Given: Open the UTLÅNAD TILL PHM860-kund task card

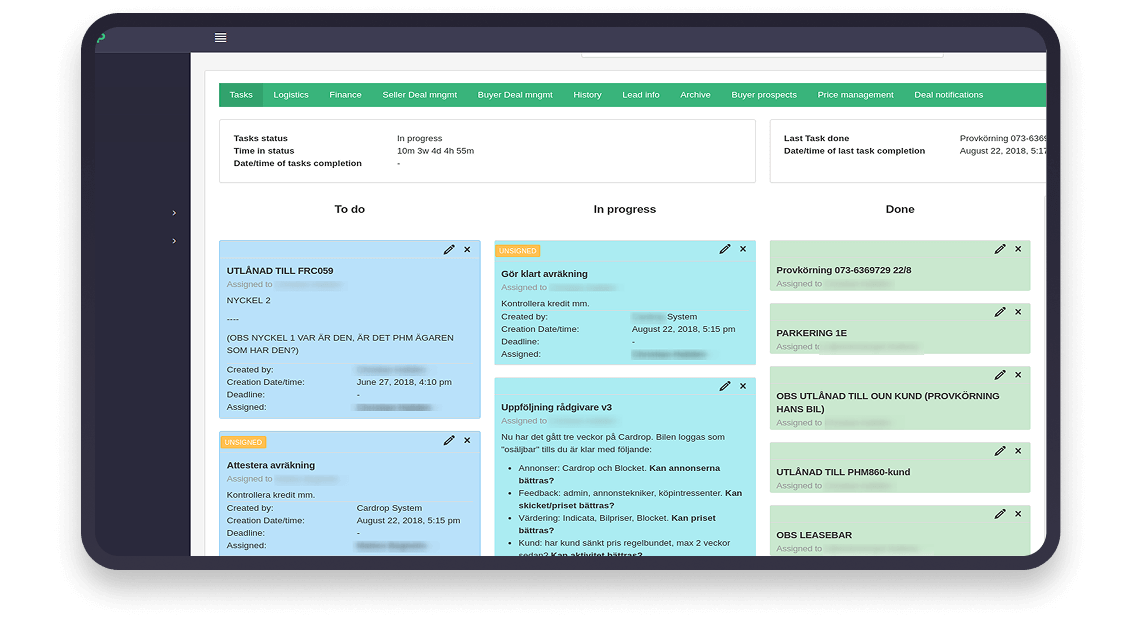Looking at the screenshot, I should tap(843, 472).
